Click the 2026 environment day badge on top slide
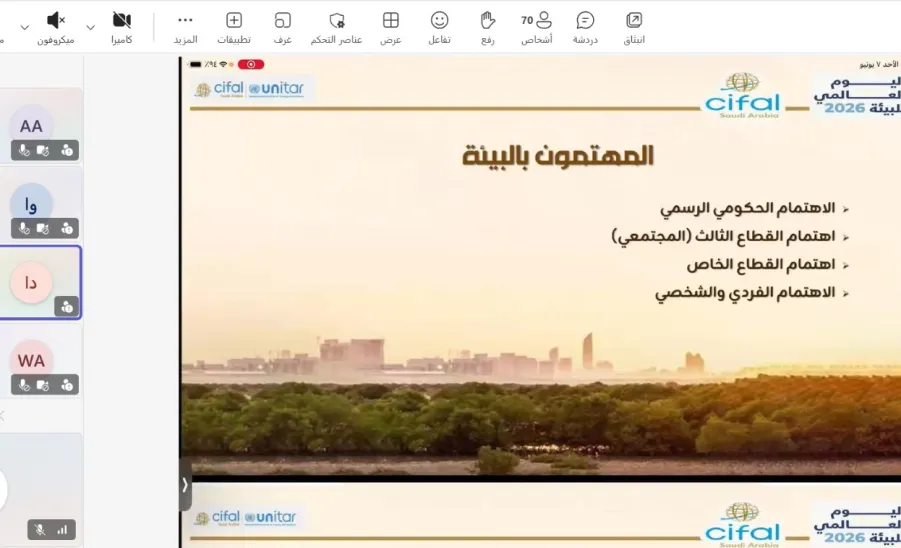The height and width of the screenshot is (548, 901). 856,95
